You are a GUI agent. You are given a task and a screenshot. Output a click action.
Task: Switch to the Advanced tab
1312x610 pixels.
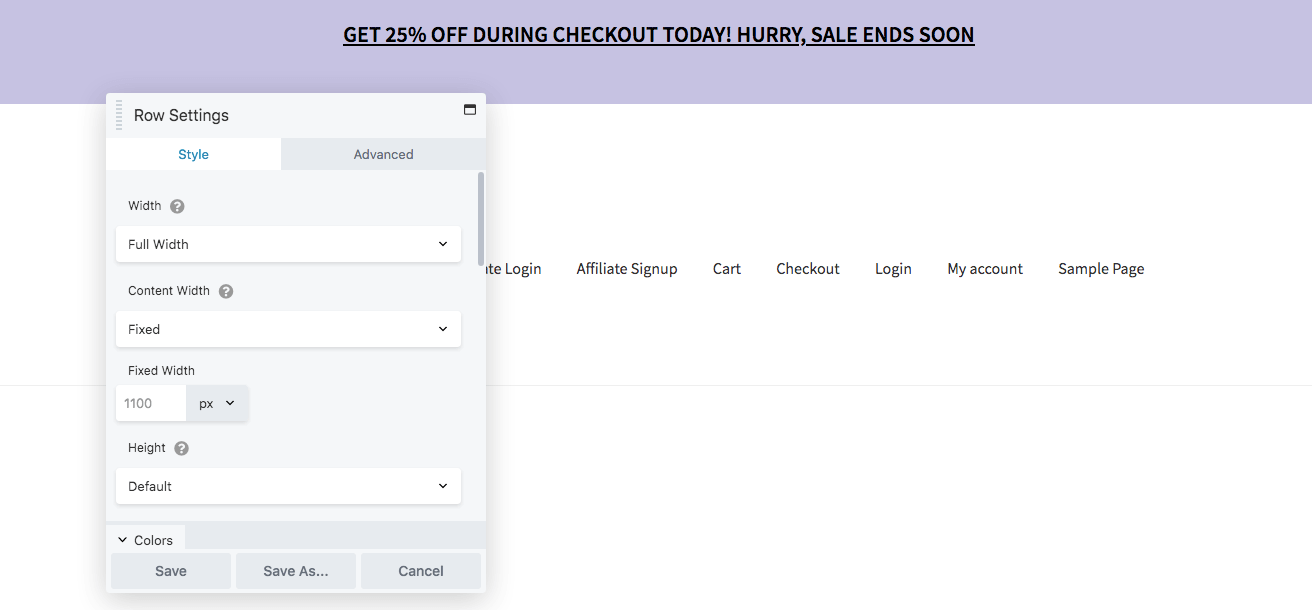click(x=383, y=154)
